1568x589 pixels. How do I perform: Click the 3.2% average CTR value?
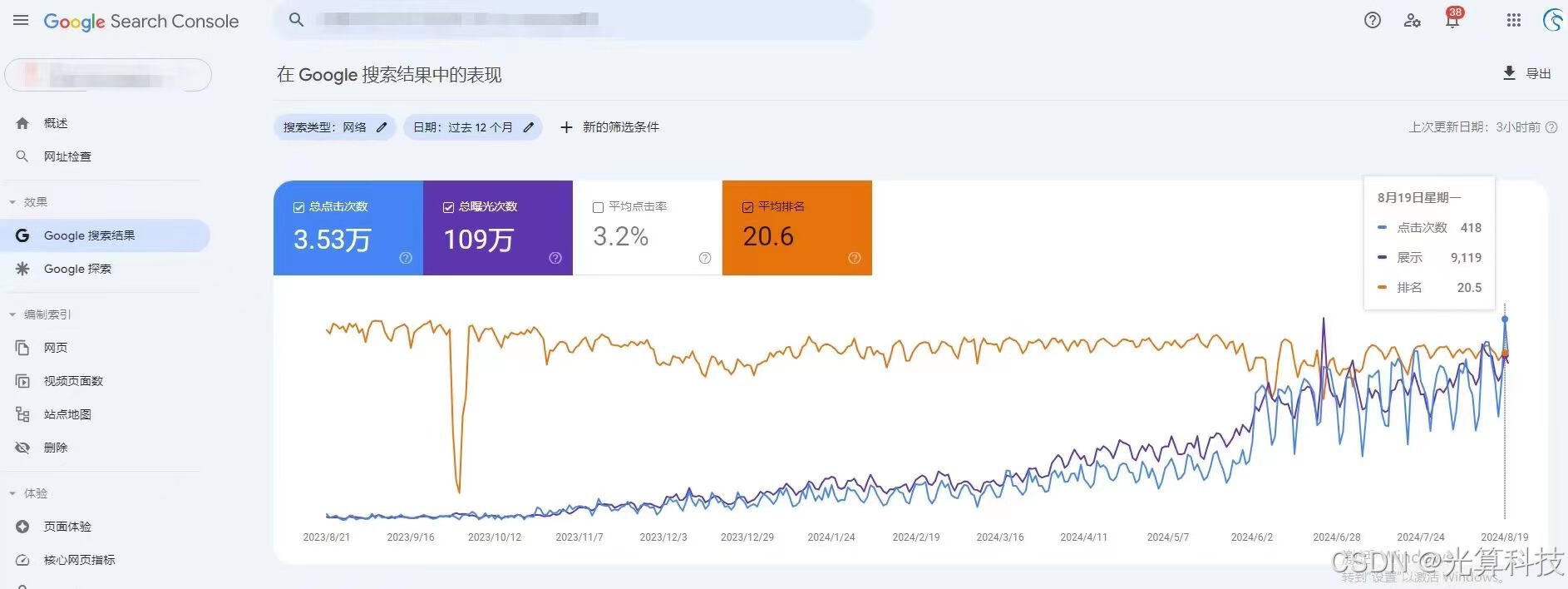click(x=620, y=236)
